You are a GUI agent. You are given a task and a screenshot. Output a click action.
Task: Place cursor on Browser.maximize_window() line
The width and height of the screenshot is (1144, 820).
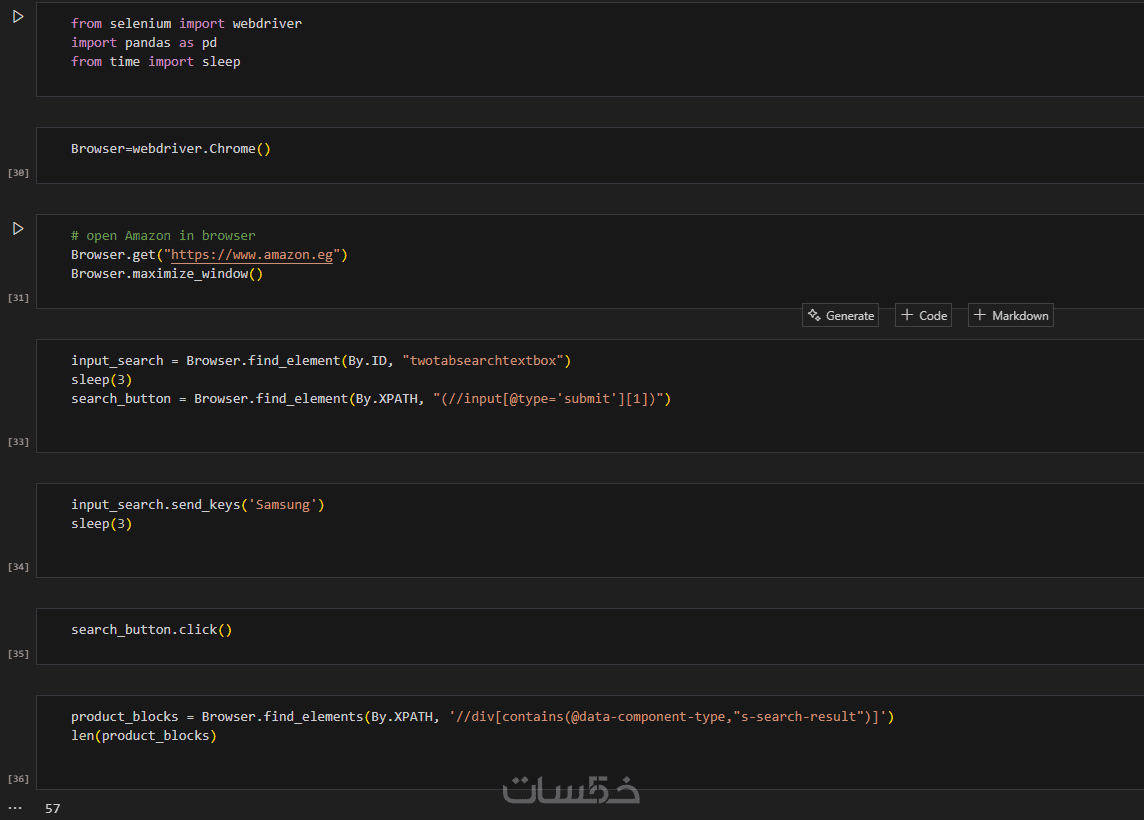pos(167,274)
